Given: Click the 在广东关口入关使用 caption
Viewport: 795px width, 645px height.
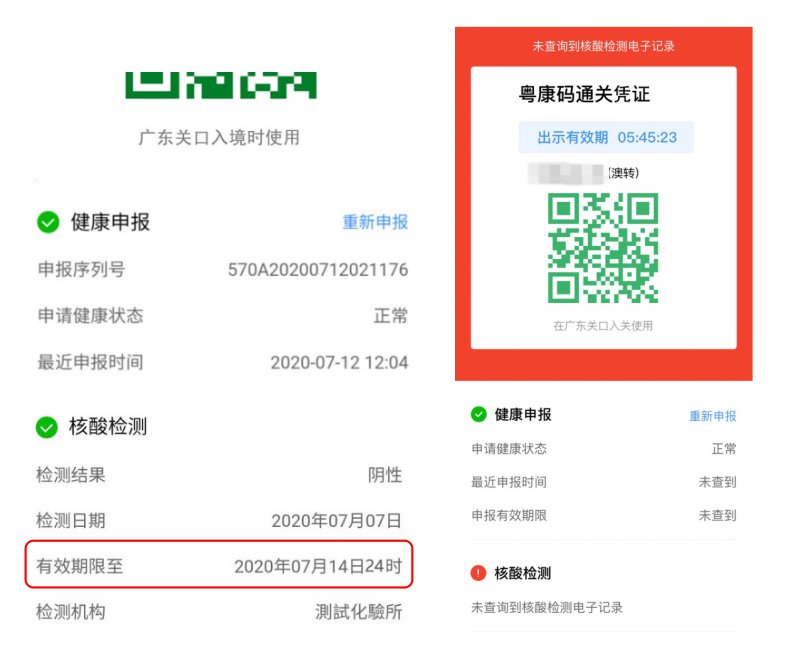Looking at the screenshot, I should click(x=603, y=326).
